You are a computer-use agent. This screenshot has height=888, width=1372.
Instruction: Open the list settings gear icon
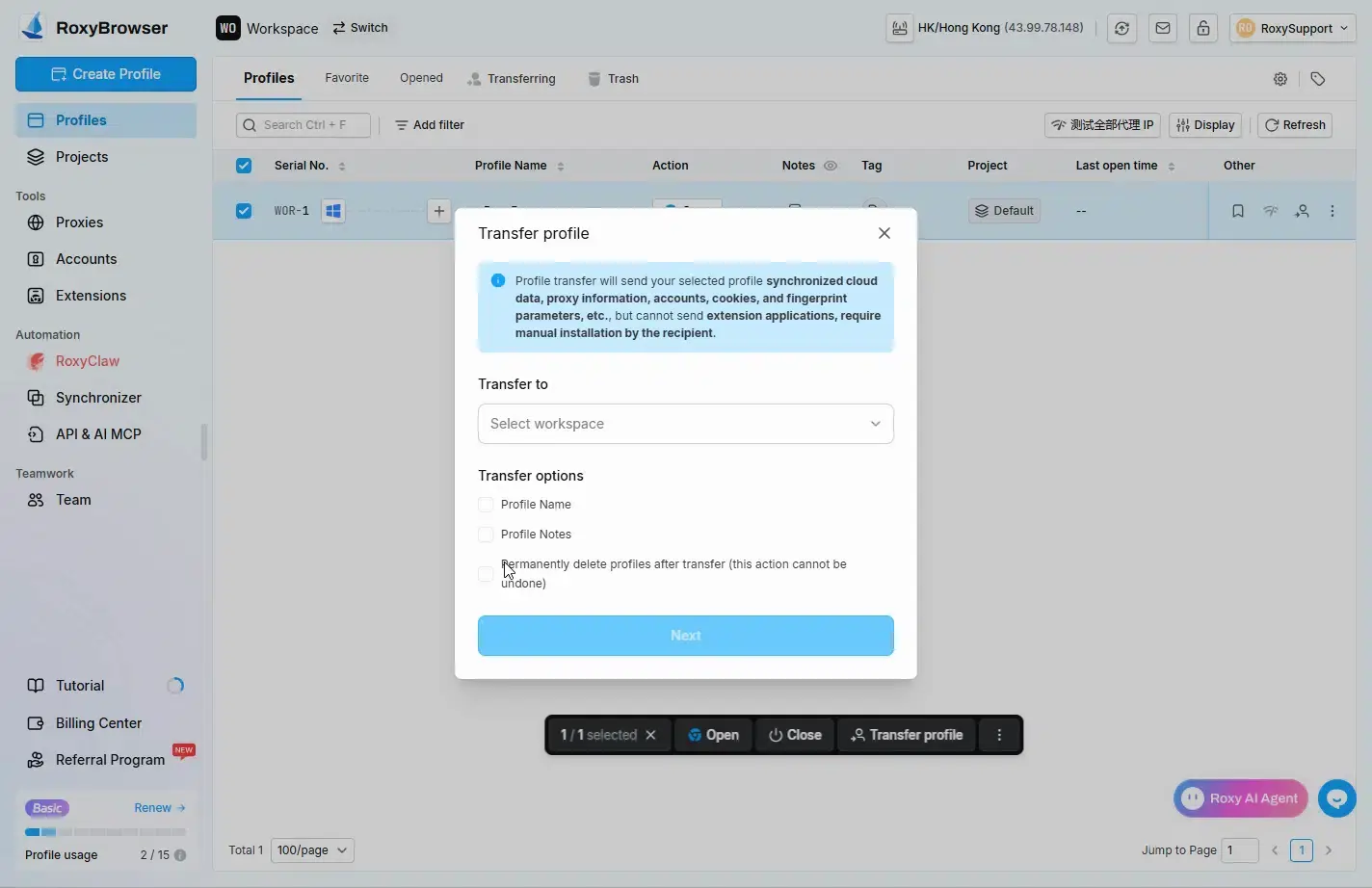pyautogui.click(x=1280, y=79)
